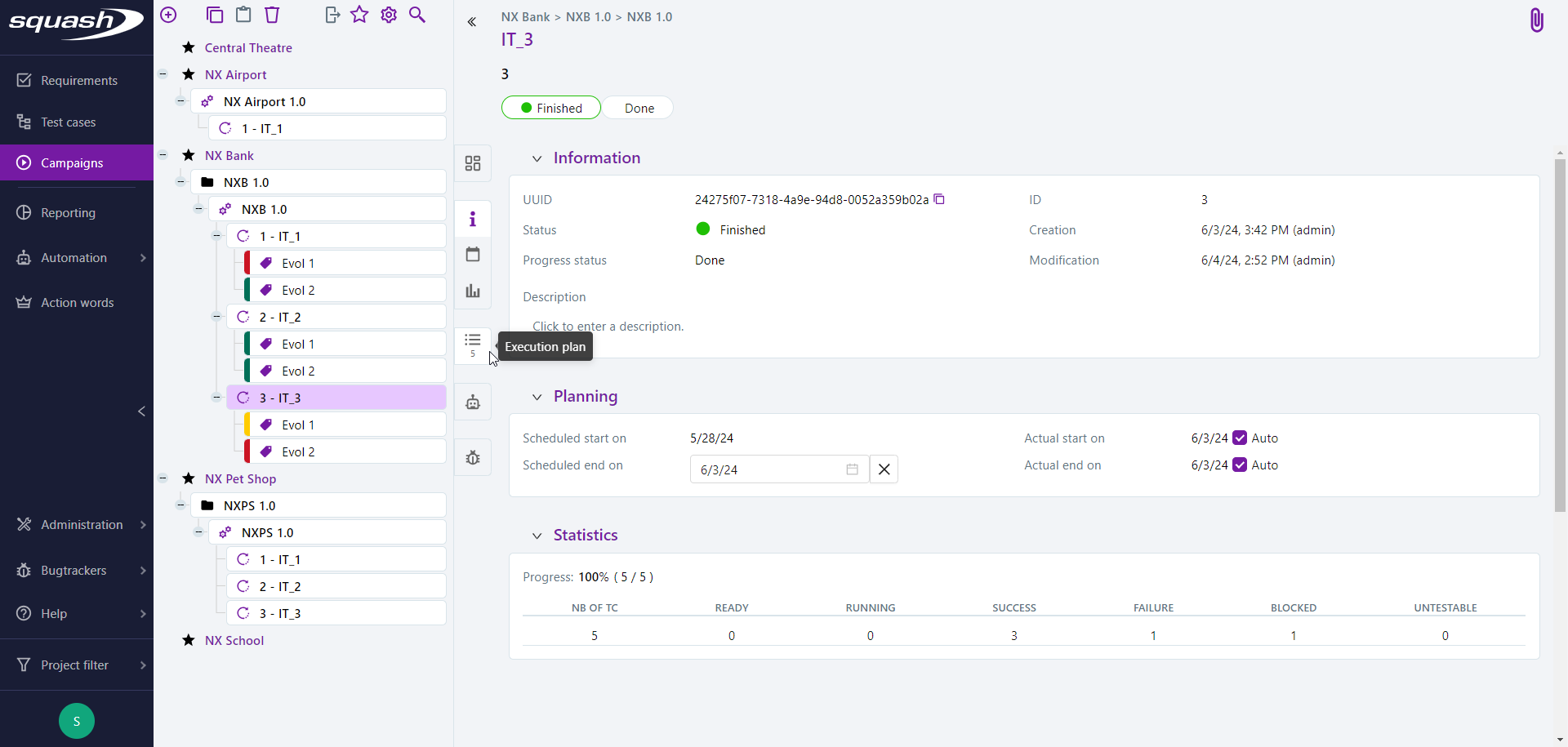The image size is (1568, 747).
Task: Open the Reporting workspace
Action: (77, 212)
